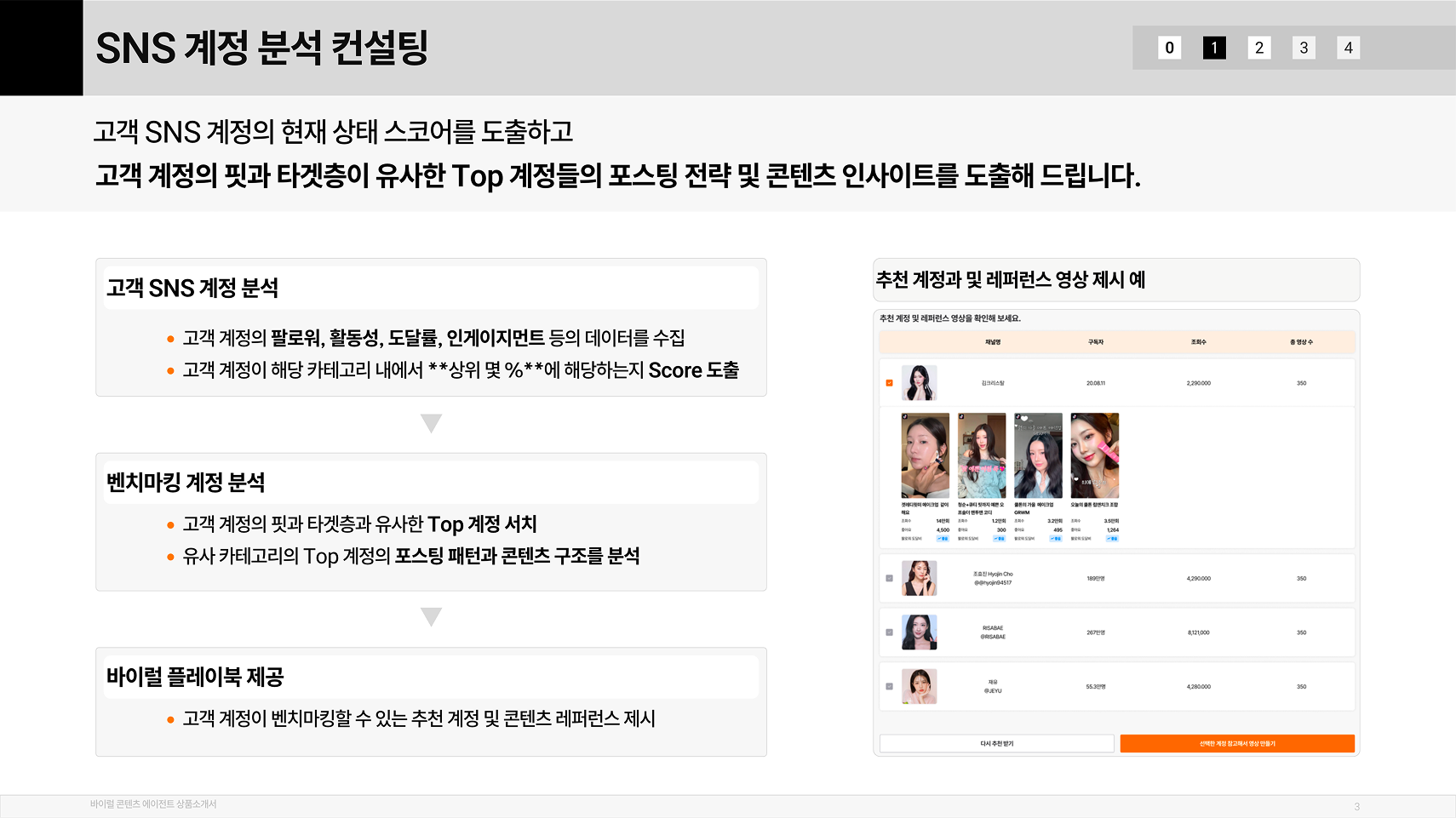
Task: Open the follower reach chart under the 14만회 video
Action: pos(943,539)
